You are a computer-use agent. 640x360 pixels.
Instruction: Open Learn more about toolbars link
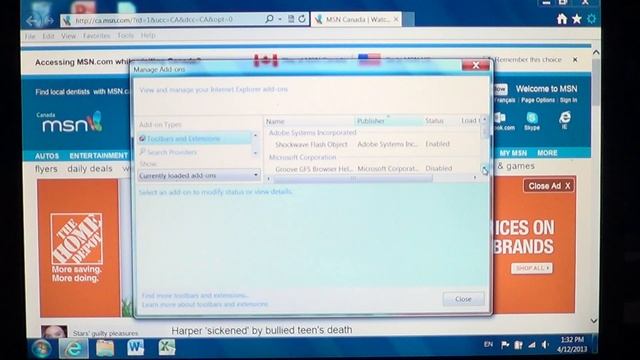pos(205,304)
